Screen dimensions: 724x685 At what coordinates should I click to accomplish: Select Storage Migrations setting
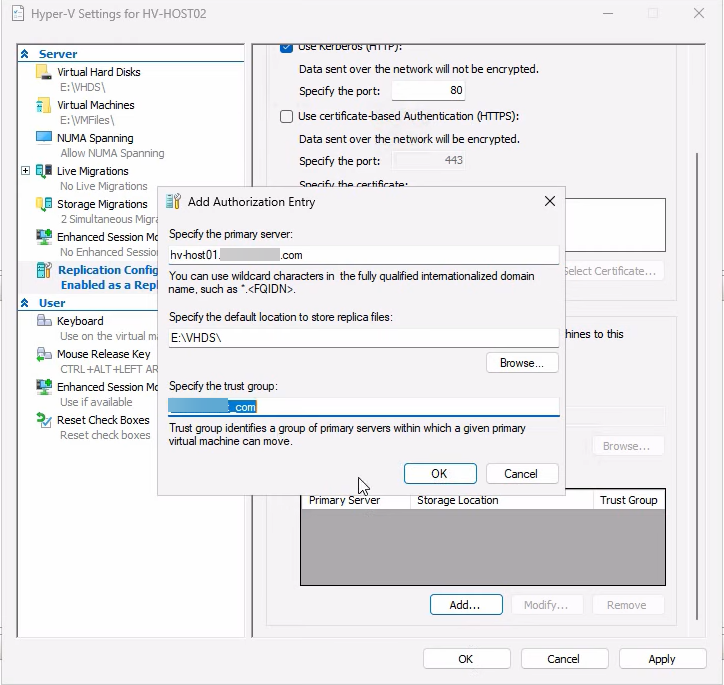[x=102, y=204]
